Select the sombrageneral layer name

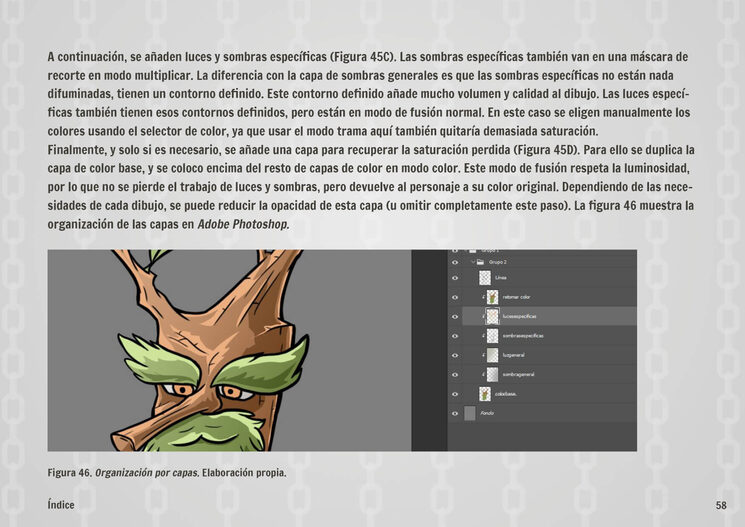coord(518,375)
